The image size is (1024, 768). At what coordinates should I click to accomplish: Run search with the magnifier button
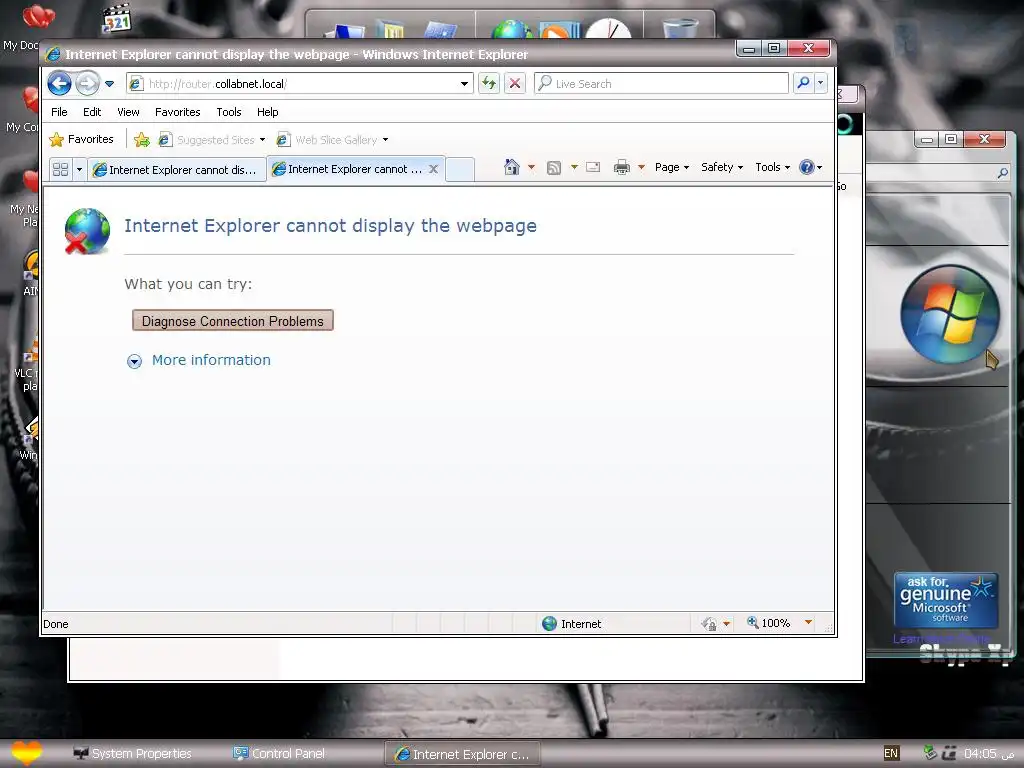coord(803,83)
